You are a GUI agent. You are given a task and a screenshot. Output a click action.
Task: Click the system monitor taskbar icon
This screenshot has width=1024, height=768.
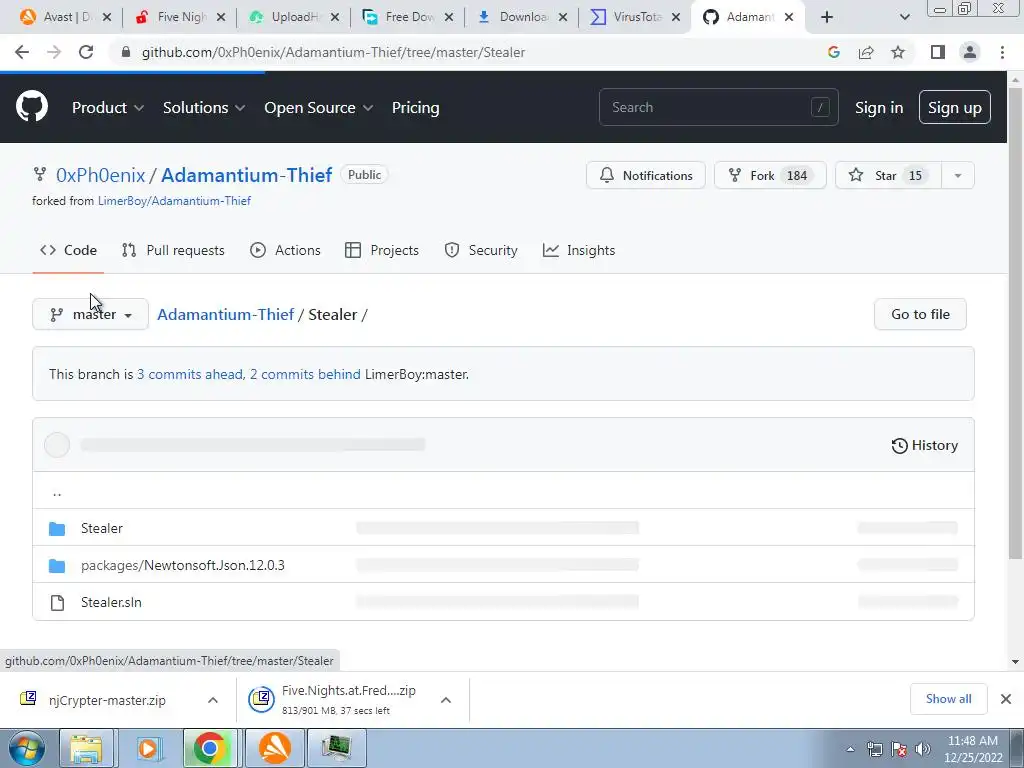[x=336, y=748]
